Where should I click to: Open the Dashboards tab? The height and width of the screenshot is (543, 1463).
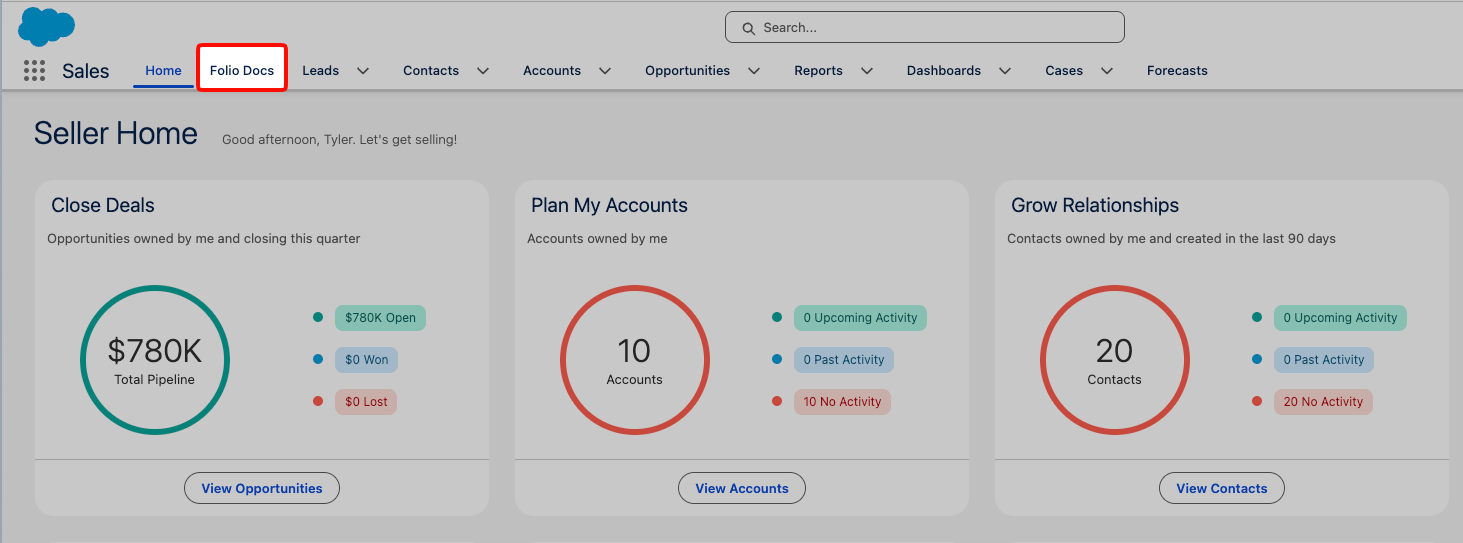coord(944,71)
